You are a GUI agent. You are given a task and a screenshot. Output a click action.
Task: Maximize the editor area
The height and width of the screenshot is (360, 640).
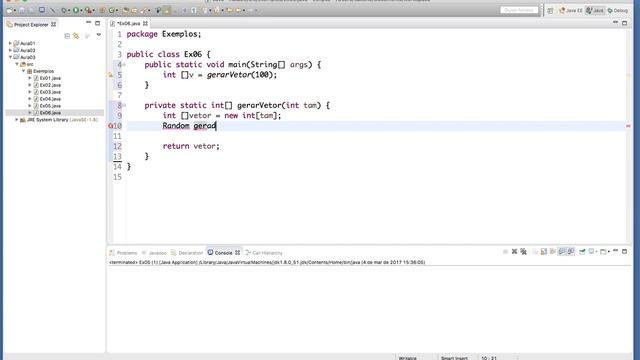[624, 23]
